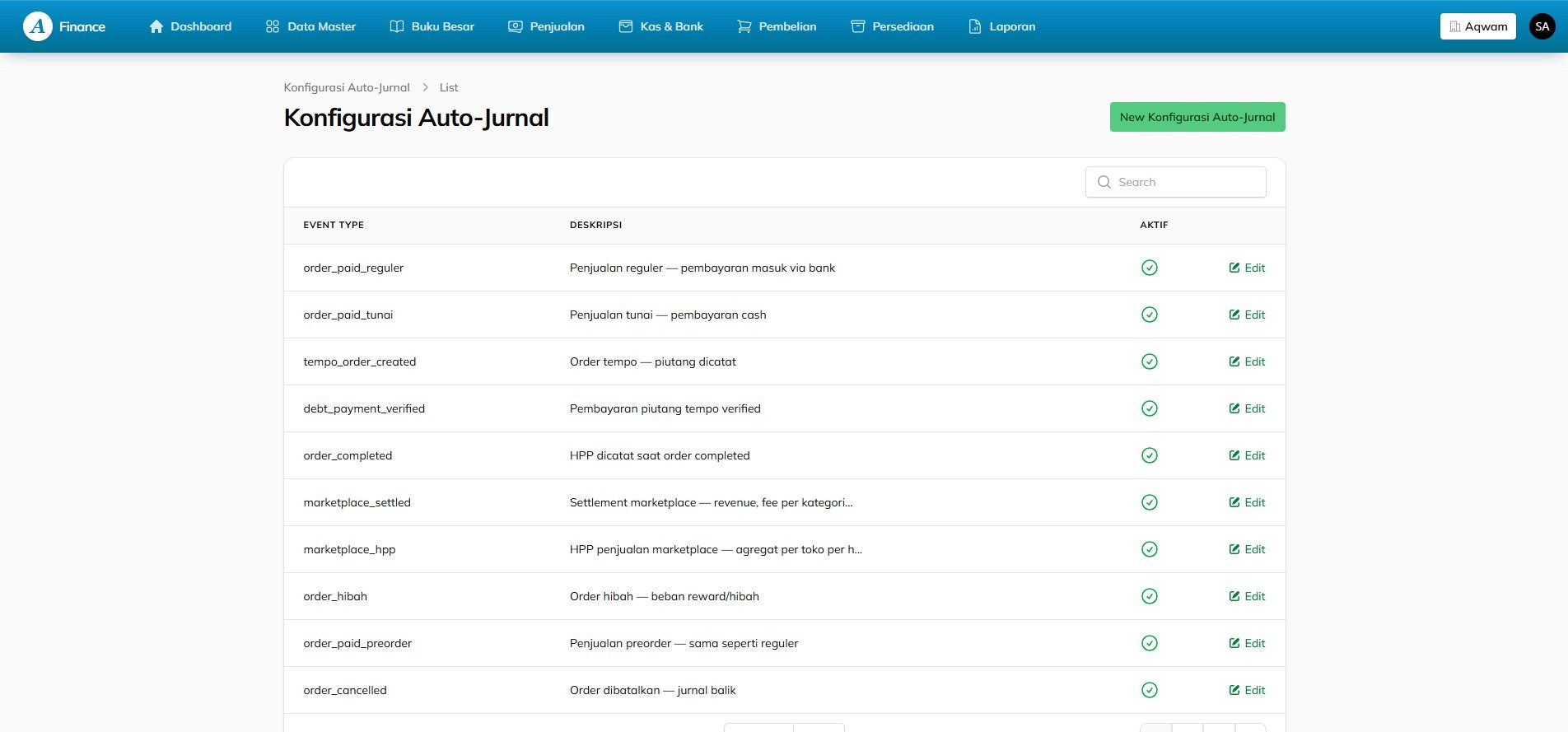The image size is (1568, 732).
Task: Click the Event Type column header
Action: pos(334,225)
